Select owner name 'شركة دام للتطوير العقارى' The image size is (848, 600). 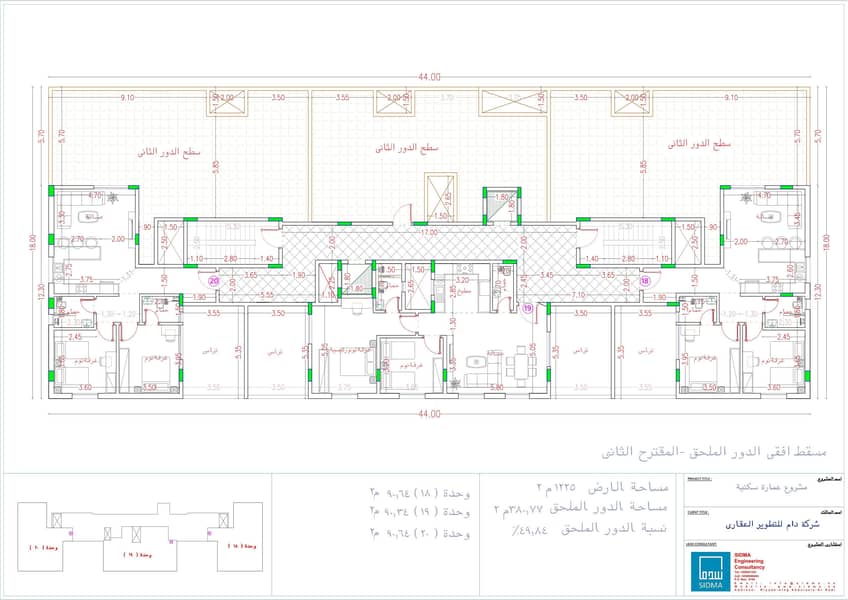(773, 524)
